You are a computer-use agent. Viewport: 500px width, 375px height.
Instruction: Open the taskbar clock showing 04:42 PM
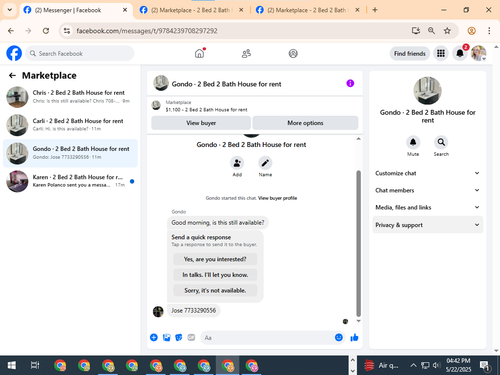[458, 365]
